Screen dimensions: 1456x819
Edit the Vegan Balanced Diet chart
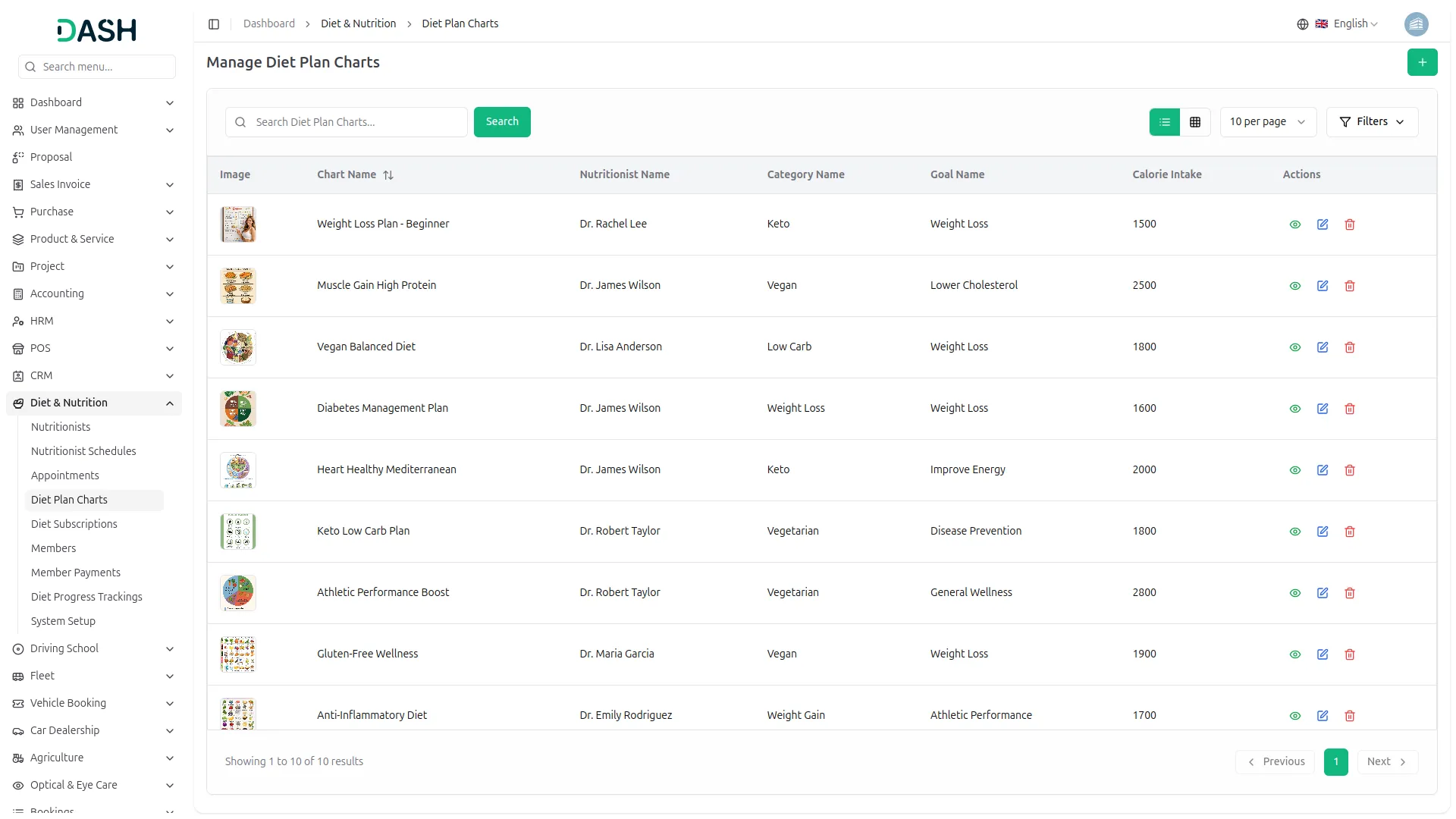1323,347
